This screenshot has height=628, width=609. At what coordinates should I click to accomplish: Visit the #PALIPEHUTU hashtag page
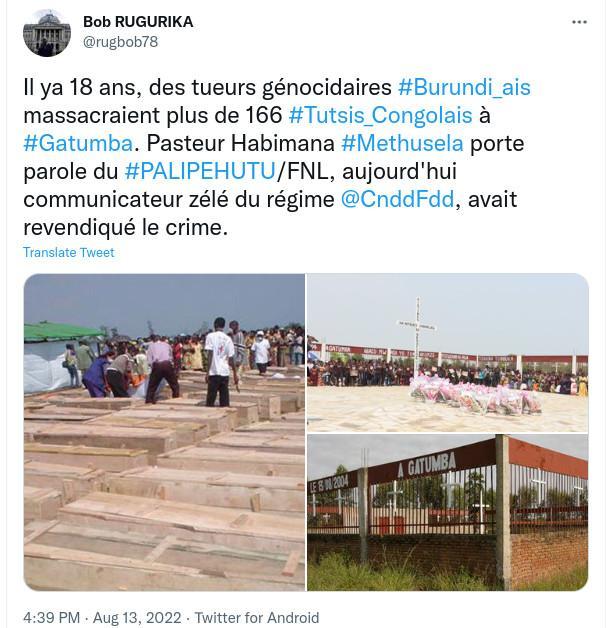(x=200, y=171)
